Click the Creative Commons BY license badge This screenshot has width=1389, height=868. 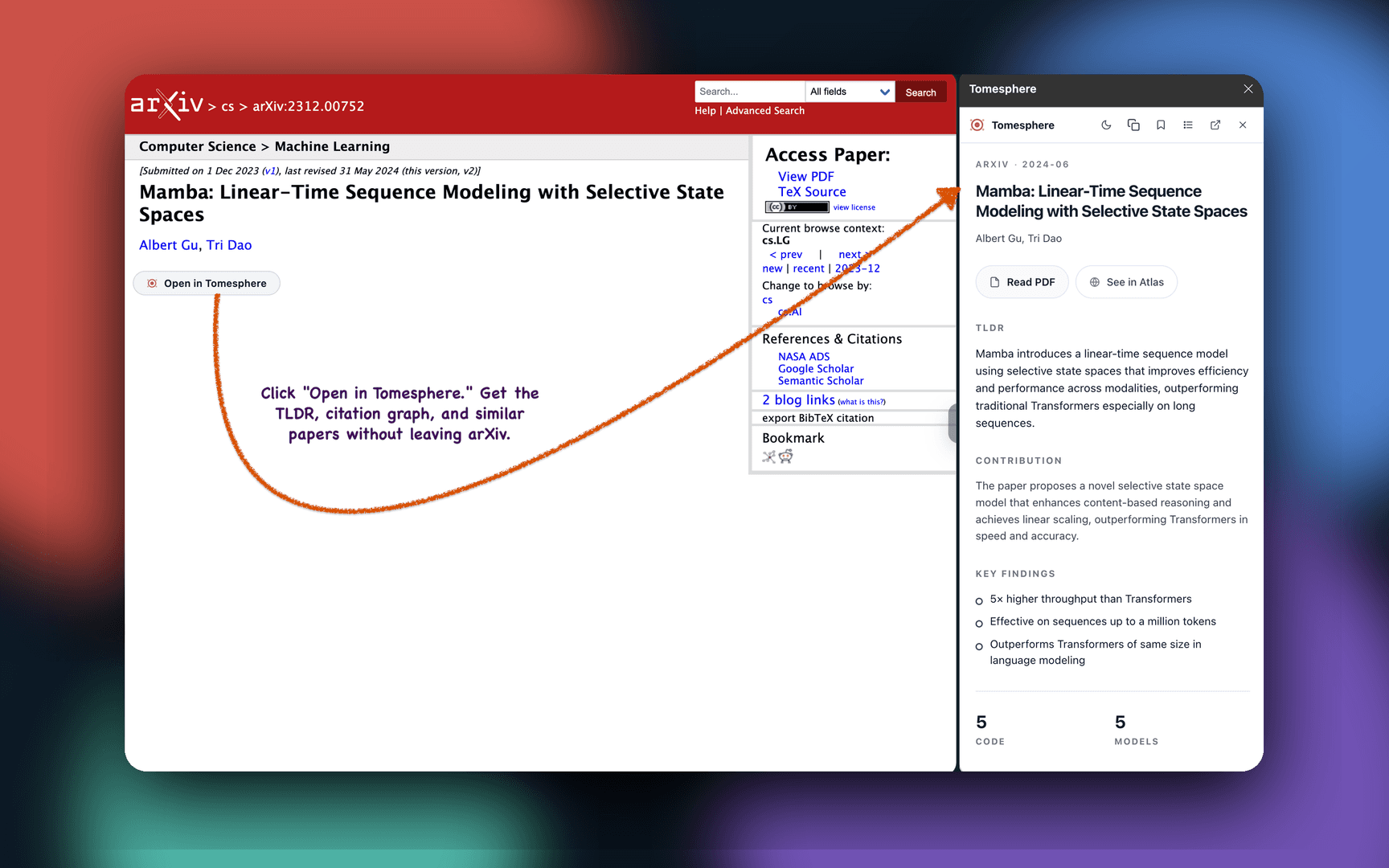[x=797, y=207]
